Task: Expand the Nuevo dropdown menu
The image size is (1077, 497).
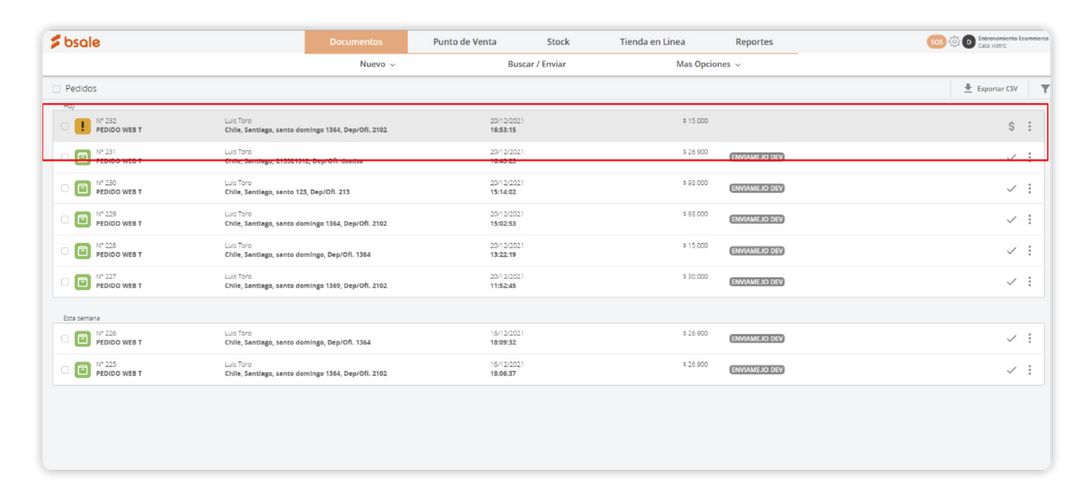Action: (377, 64)
